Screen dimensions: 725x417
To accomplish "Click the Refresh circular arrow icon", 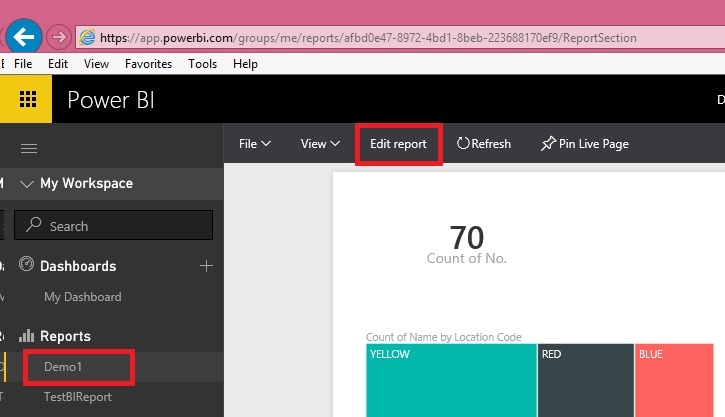I will pyautogui.click(x=463, y=143).
